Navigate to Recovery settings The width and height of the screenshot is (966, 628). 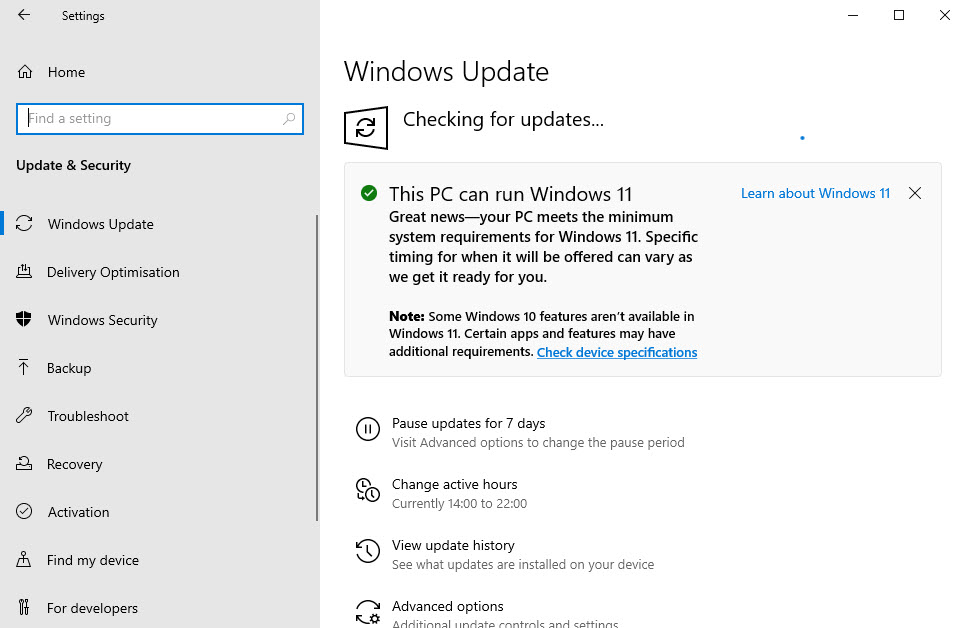click(75, 464)
